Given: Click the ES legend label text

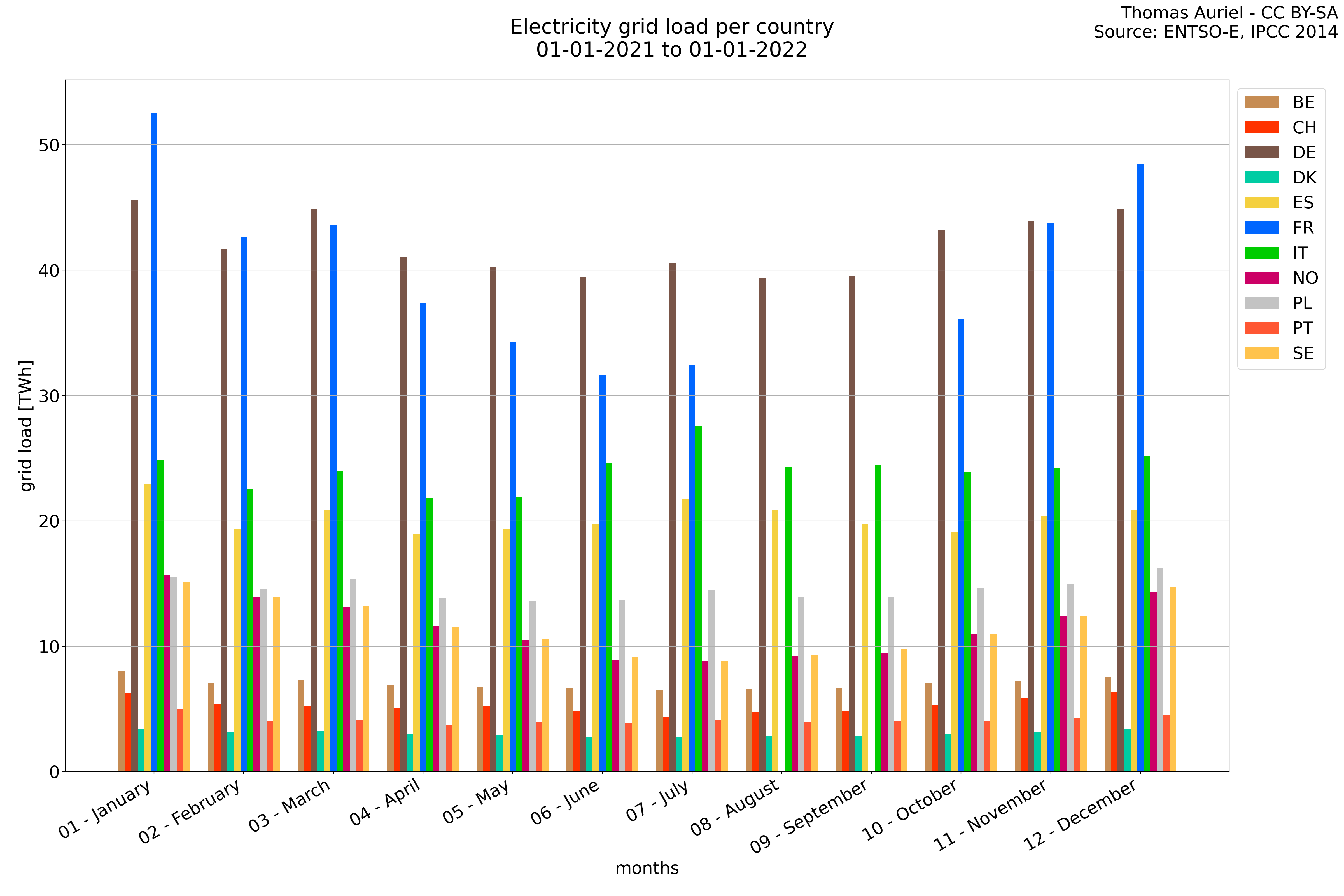Looking at the screenshot, I should [1303, 203].
